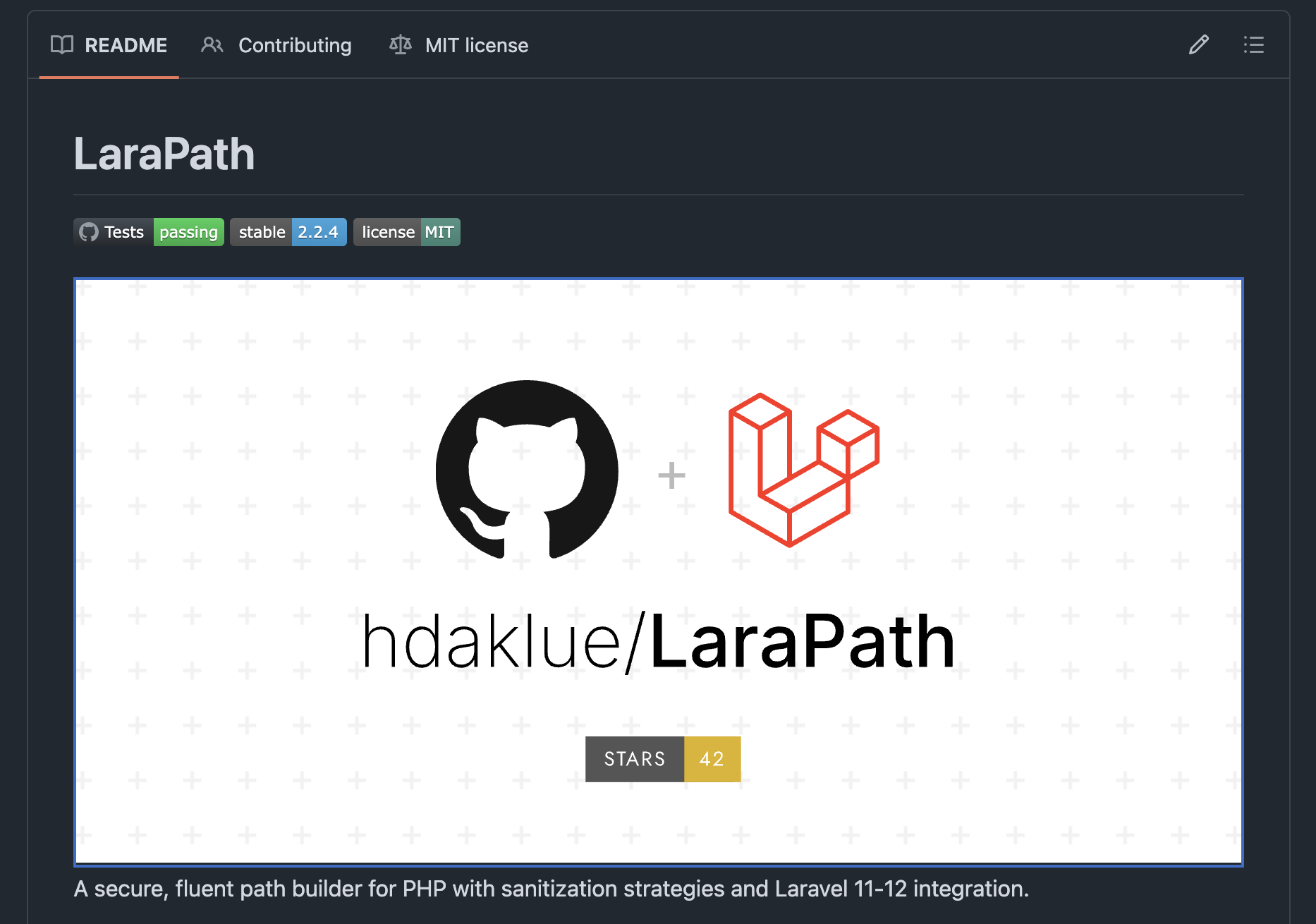The height and width of the screenshot is (924, 1316).
Task: Open the stable 2.2.4 version badge
Action: 288,231
